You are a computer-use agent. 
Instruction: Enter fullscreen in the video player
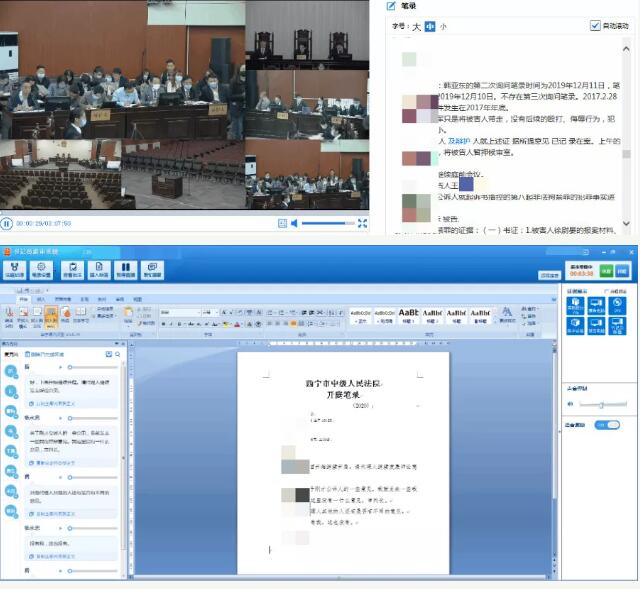pyautogui.click(x=362, y=223)
